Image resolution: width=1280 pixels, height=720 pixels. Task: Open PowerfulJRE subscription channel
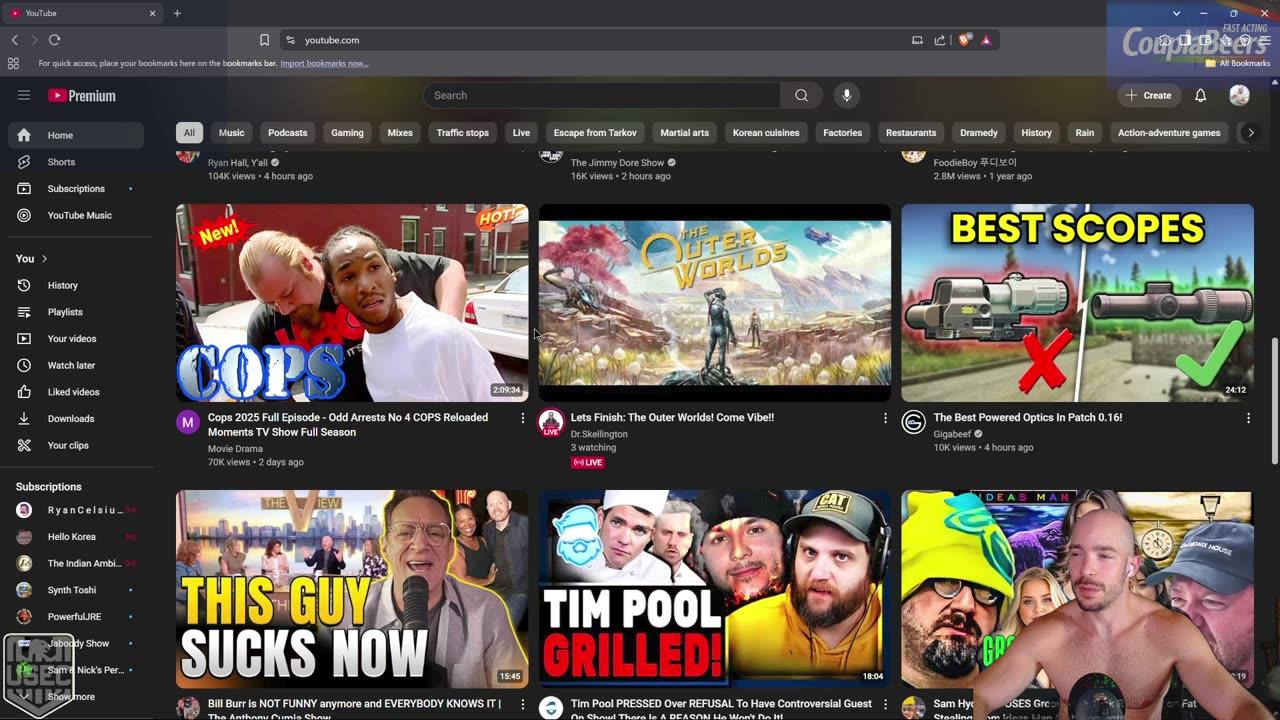click(x=76, y=617)
